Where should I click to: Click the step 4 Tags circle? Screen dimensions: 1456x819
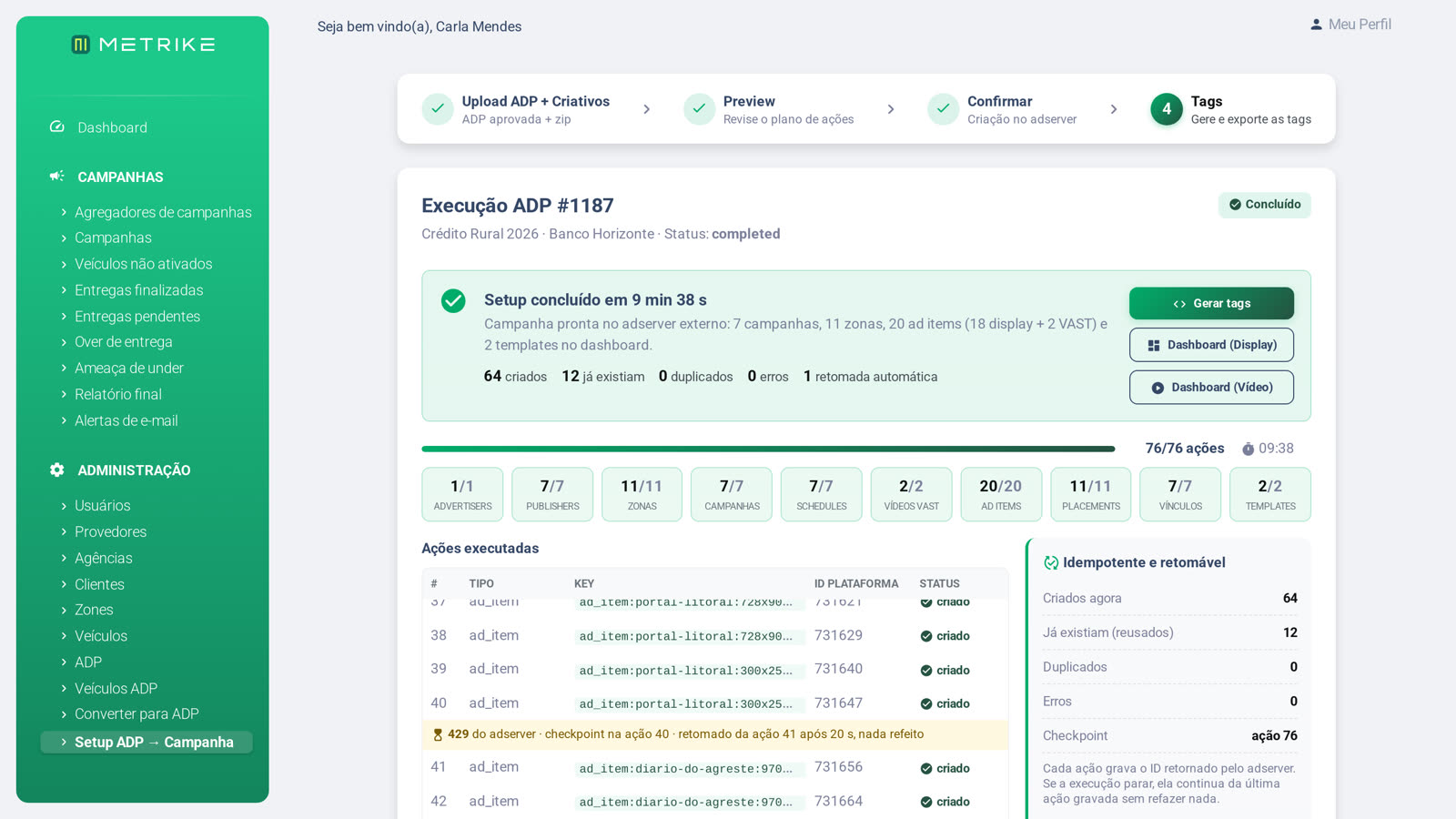point(1167,109)
